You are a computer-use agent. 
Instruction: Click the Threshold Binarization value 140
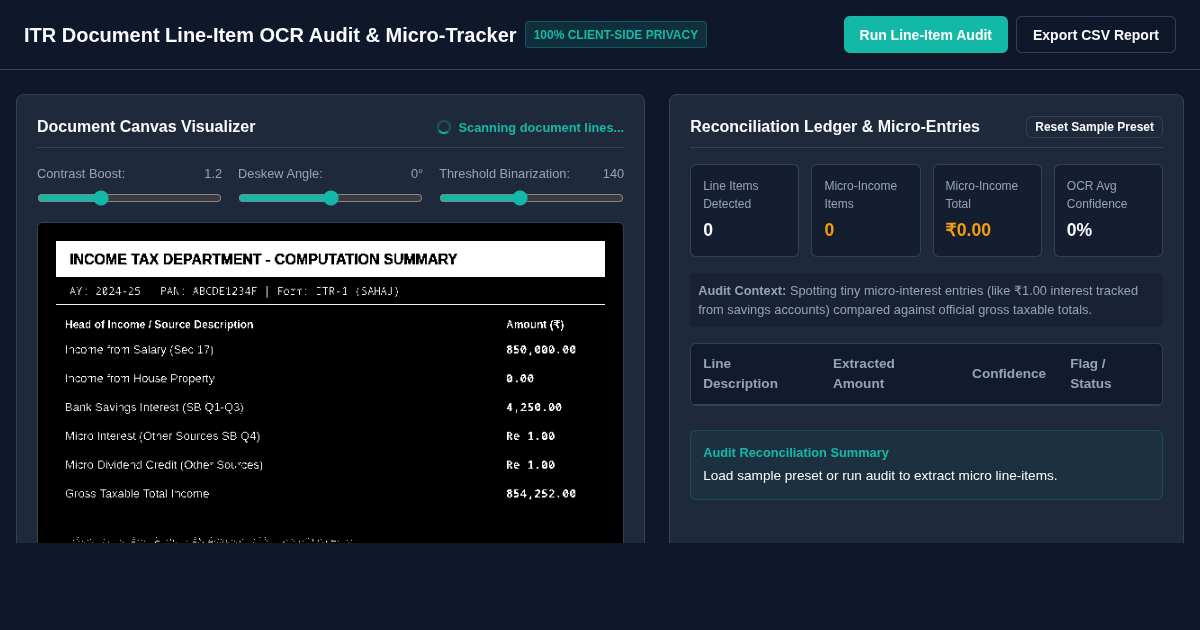click(613, 174)
